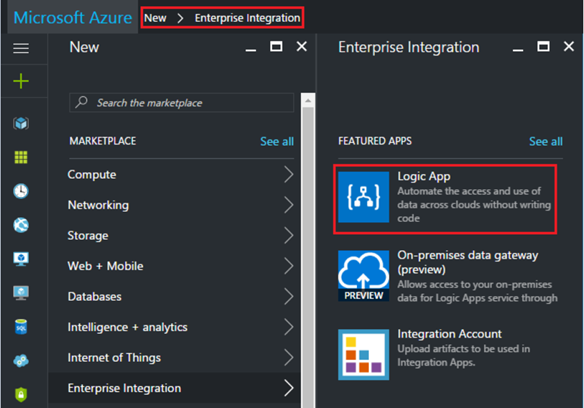
Task: Expand Databases using its chevron arrow
Action: pos(289,297)
